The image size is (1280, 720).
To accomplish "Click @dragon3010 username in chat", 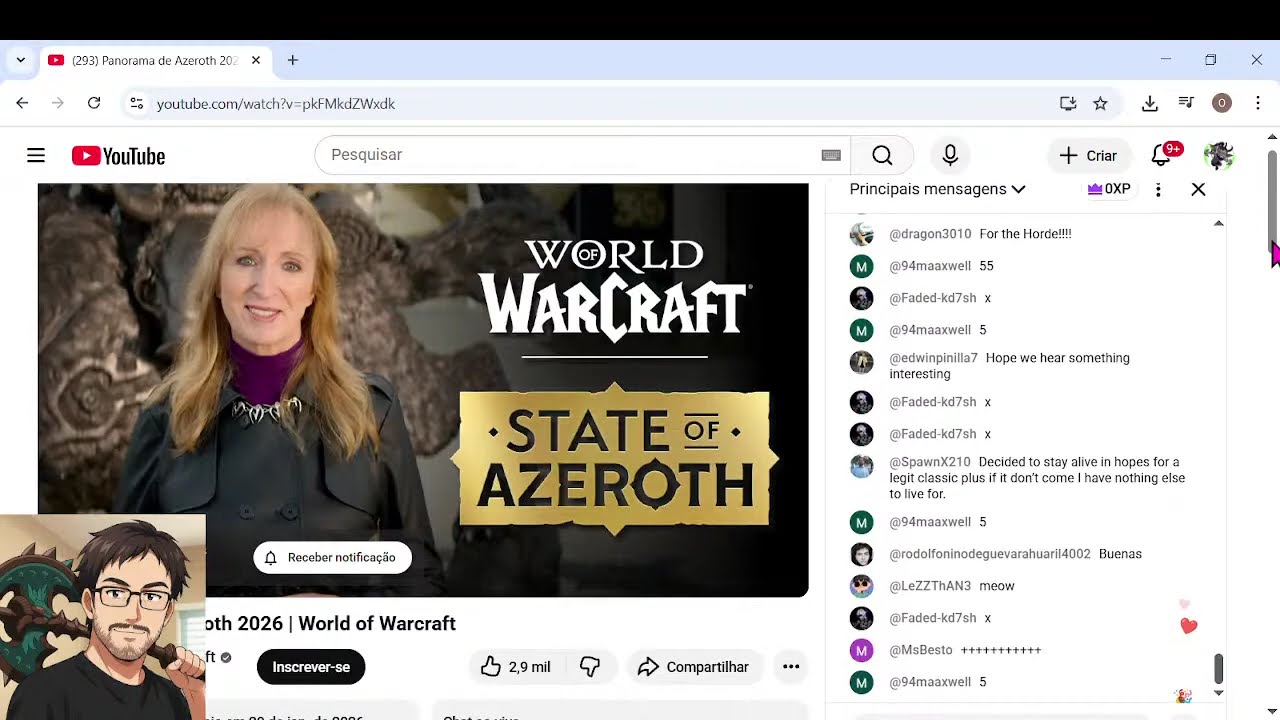I will 930,234.
